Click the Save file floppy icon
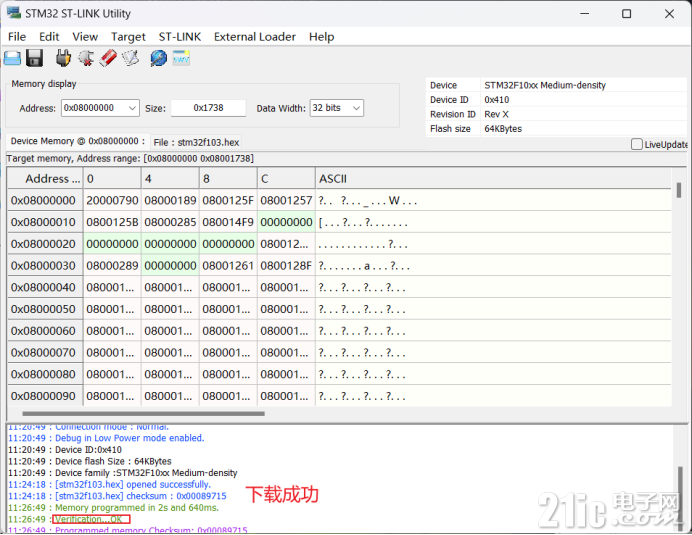 pos(34,58)
